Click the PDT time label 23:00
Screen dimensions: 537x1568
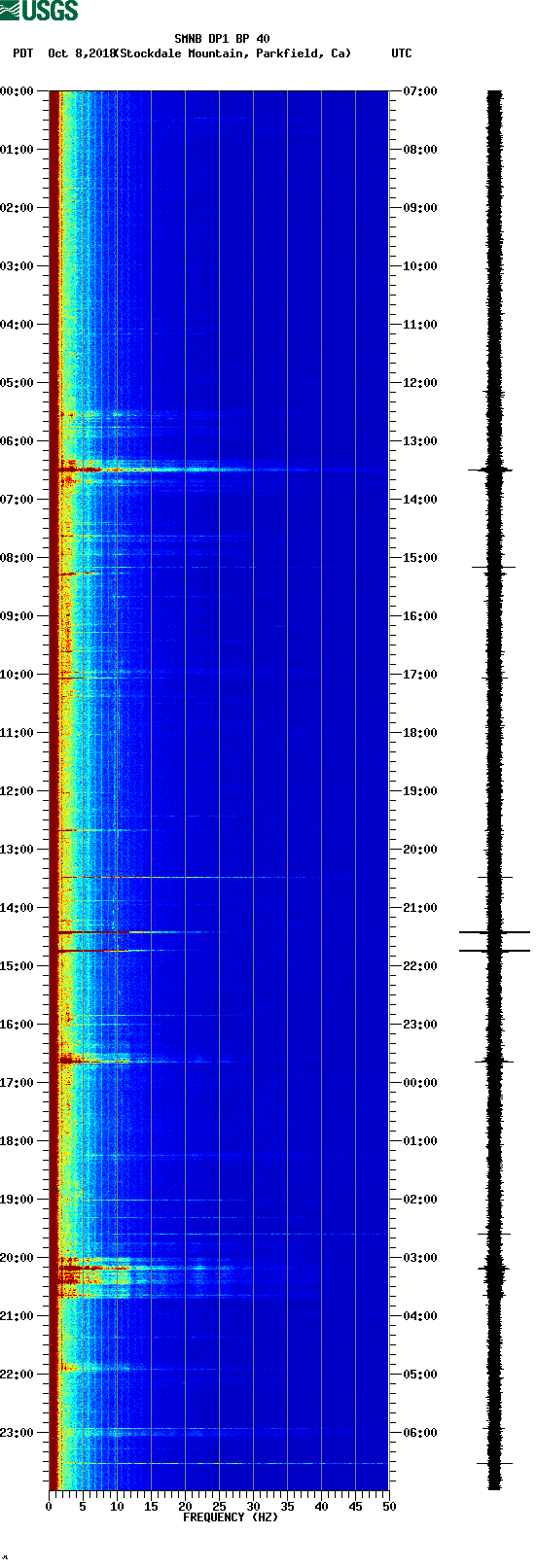click(18, 1433)
